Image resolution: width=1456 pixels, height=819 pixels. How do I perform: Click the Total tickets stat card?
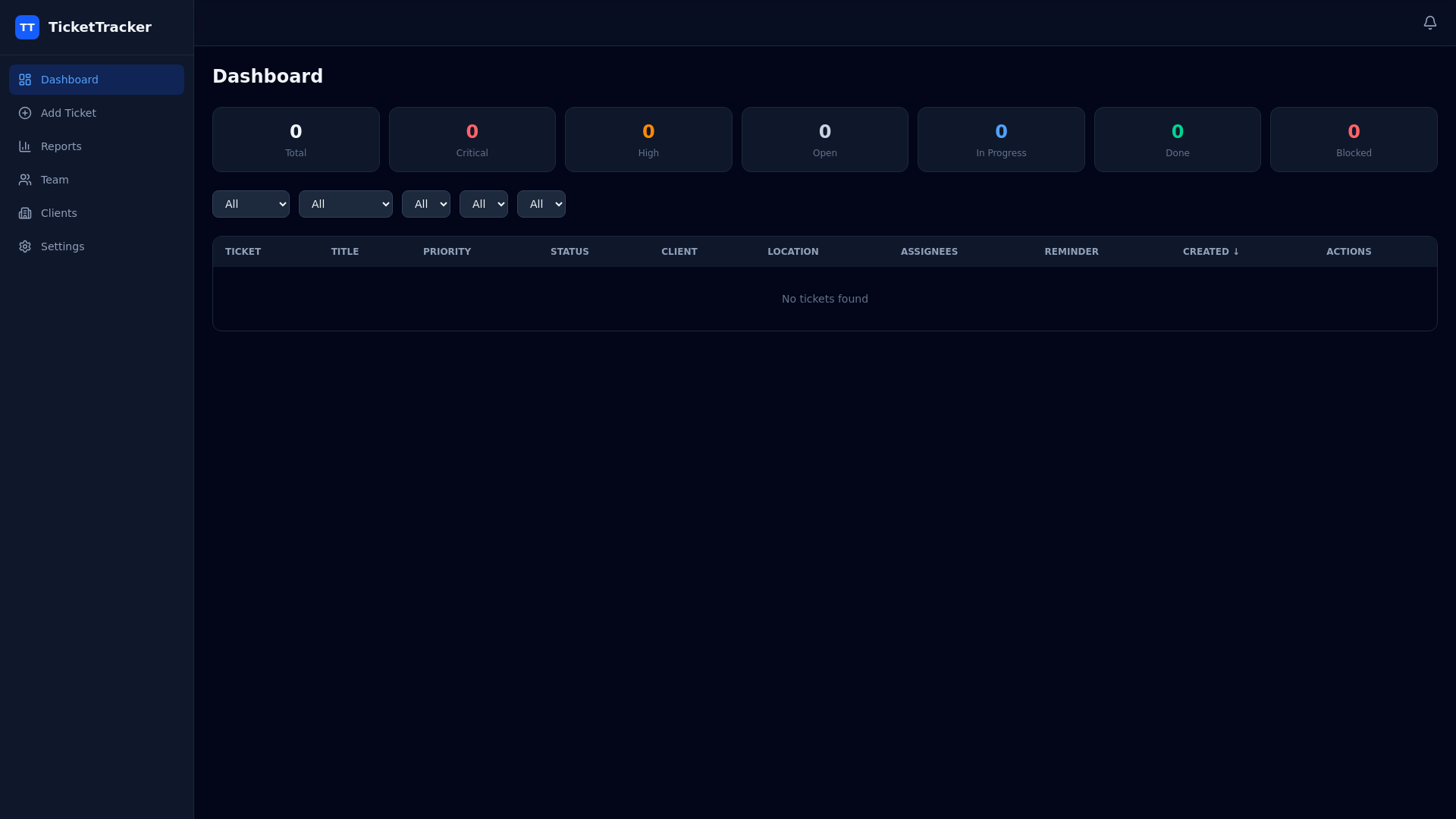(x=296, y=140)
